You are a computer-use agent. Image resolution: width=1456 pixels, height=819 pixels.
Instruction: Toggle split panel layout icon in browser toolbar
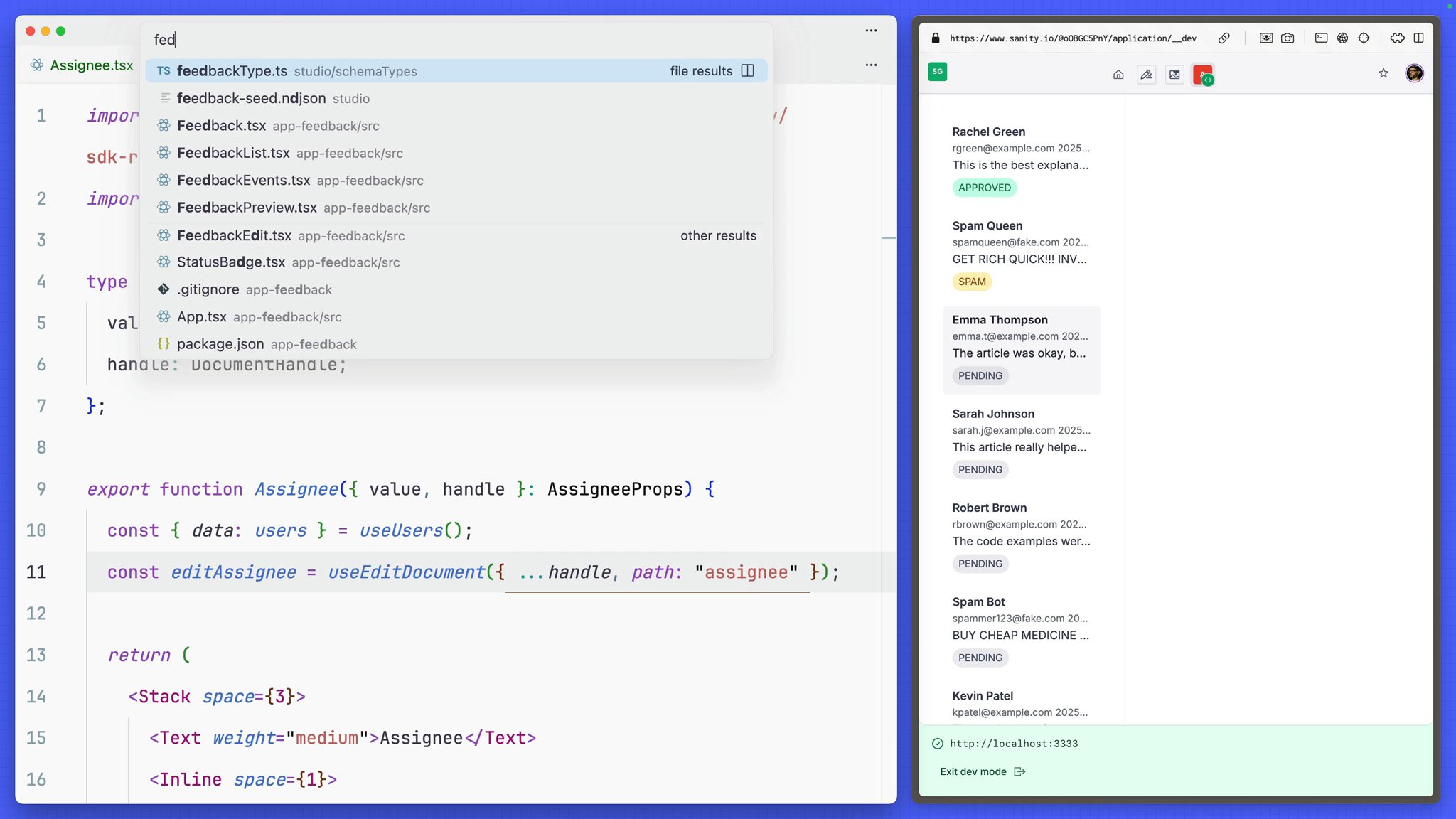[1418, 38]
